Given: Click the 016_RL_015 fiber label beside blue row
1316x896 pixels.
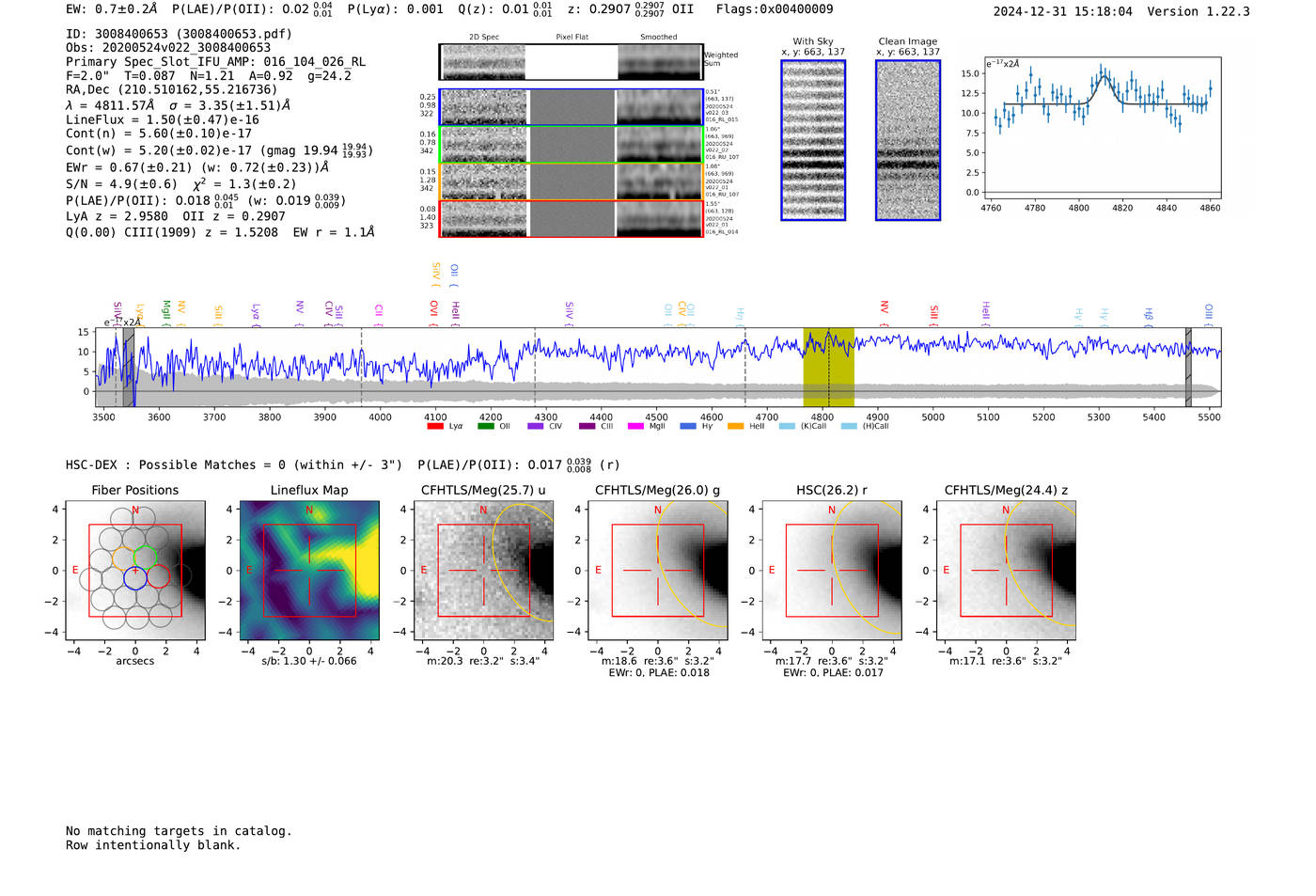Looking at the screenshot, I should pyautogui.click(x=722, y=120).
